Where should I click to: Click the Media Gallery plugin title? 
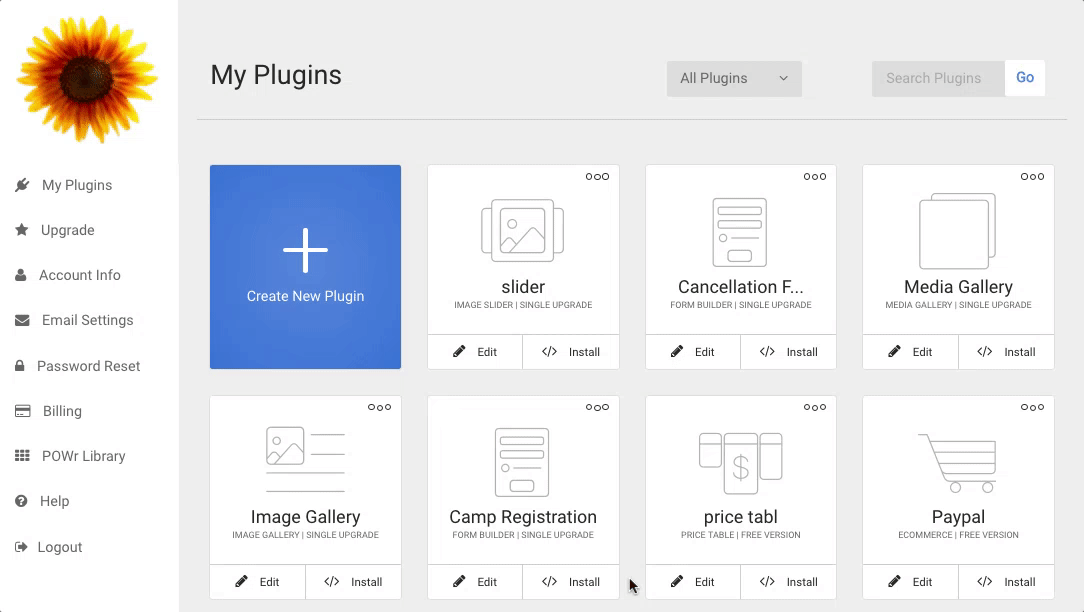958,287
